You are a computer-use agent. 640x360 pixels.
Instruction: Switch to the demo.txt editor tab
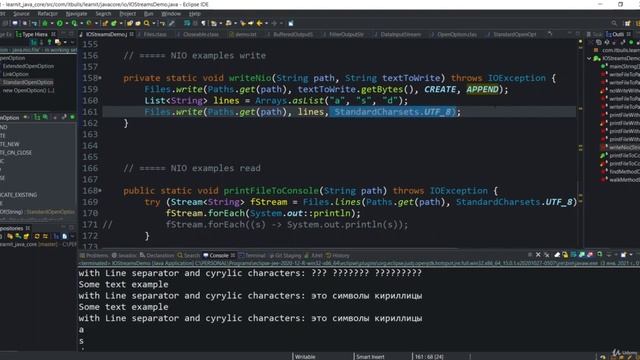245,34
